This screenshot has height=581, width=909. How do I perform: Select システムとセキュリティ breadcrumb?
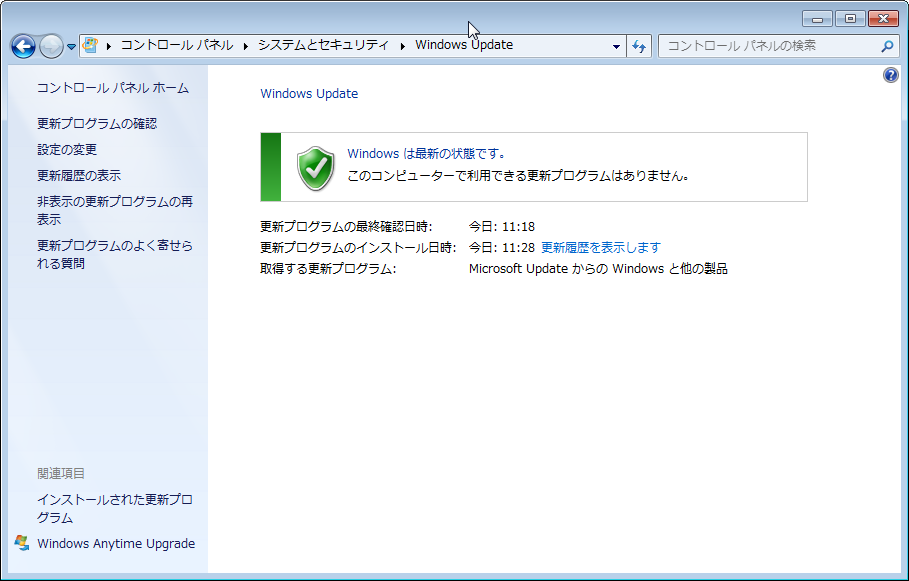(323, 45)
